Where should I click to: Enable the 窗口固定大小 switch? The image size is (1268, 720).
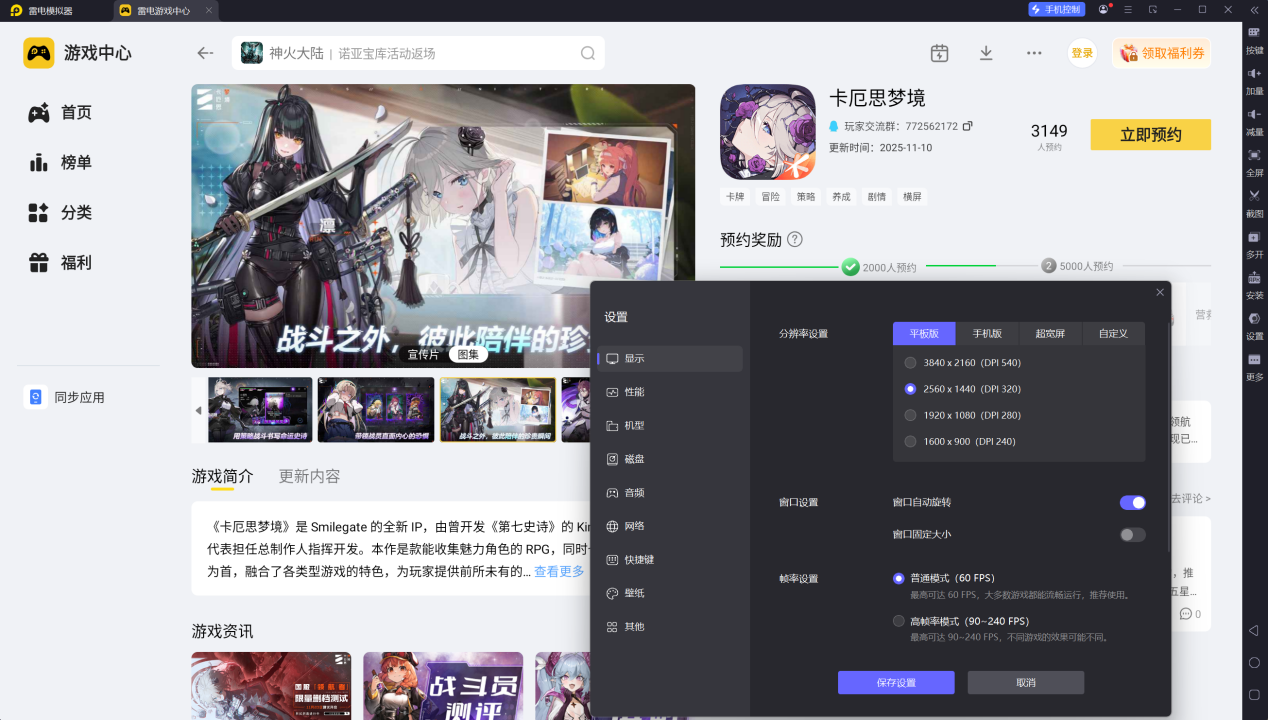1132,535
